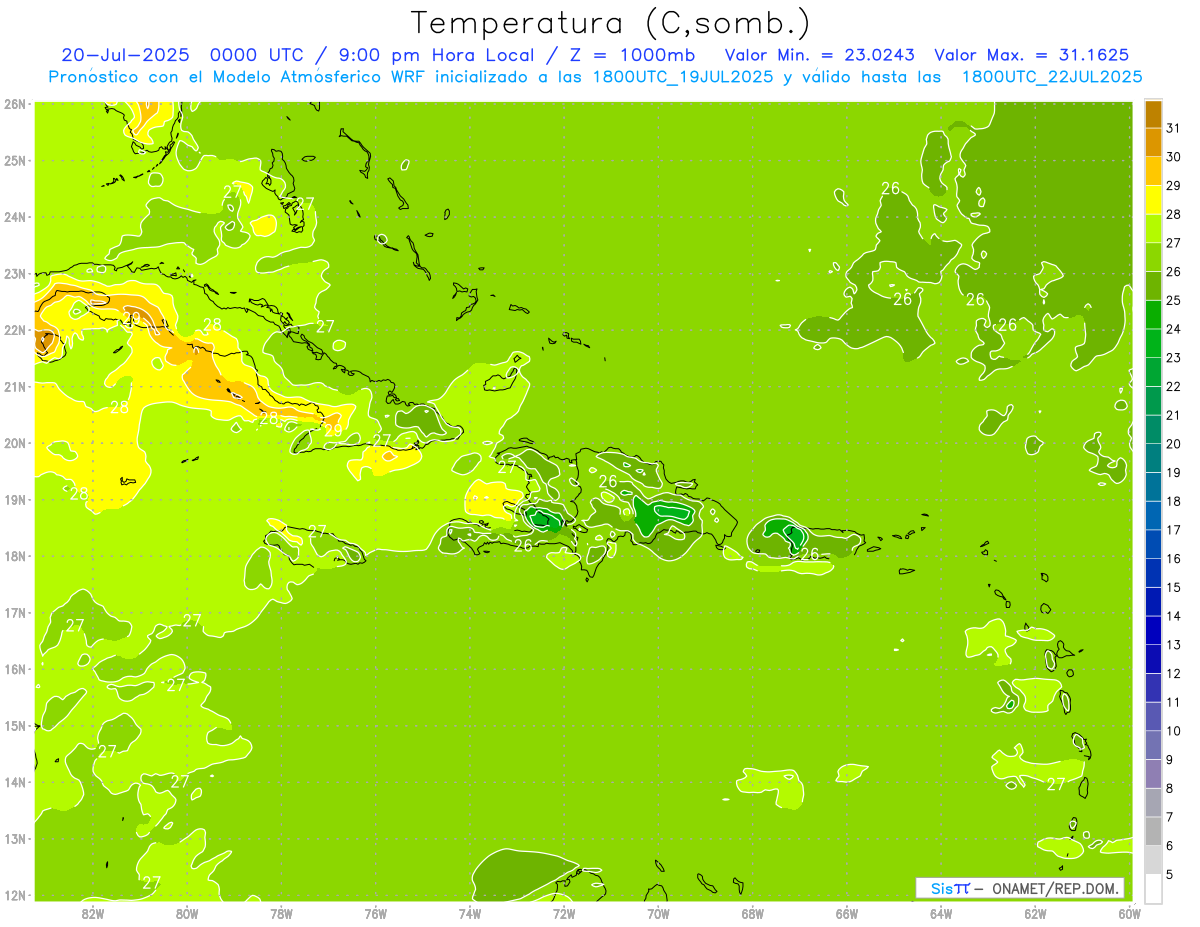Click the 60W longitude axis label

point(1129,913)
